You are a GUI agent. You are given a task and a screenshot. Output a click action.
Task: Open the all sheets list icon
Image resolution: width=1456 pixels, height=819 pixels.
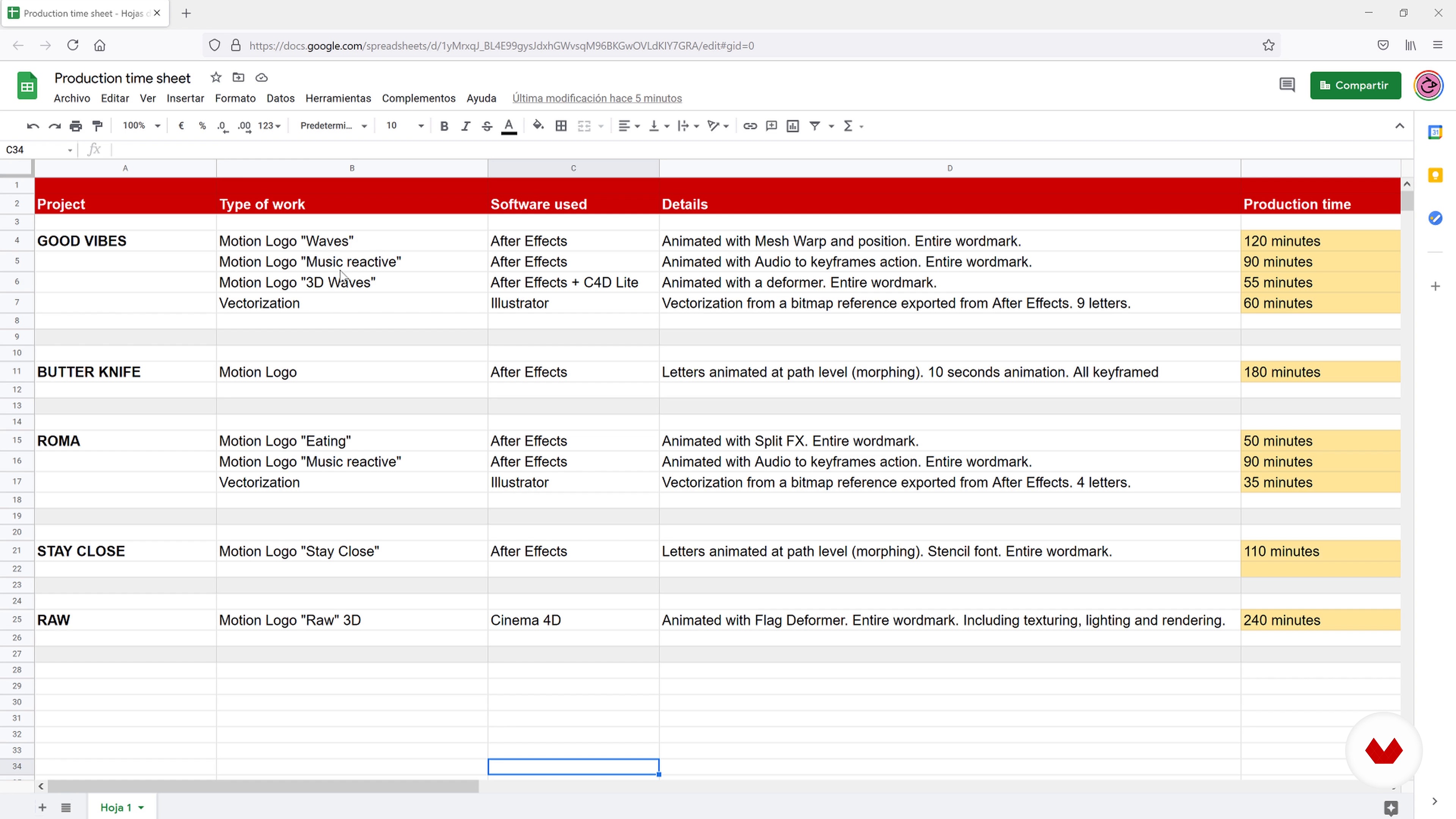pos(66,807)
